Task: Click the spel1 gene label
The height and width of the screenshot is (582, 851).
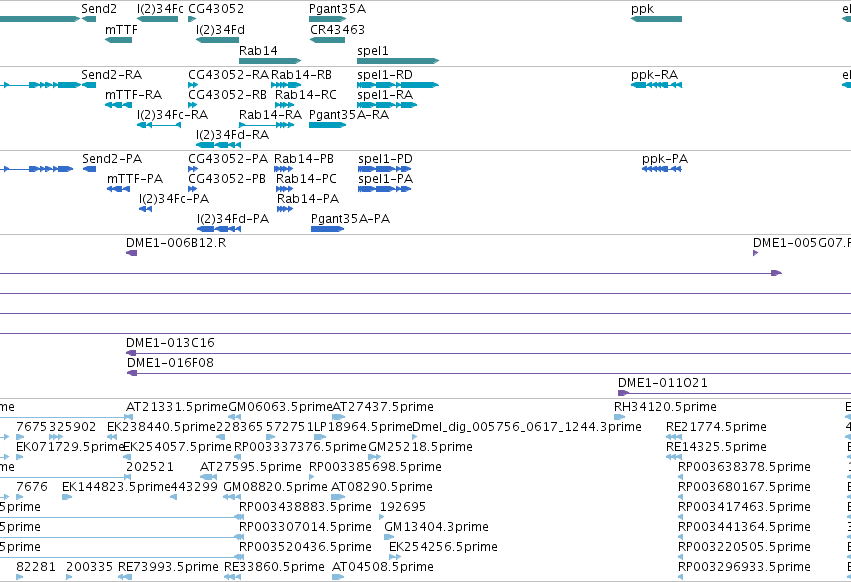Action: coord(373,50)
